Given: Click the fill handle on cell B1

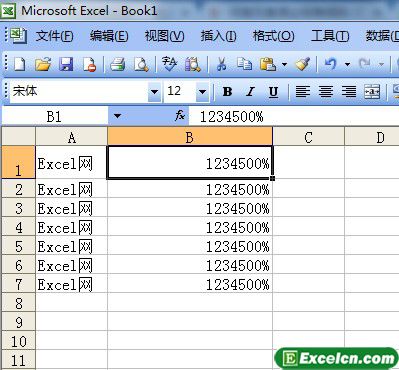Looking at the screenshot, I should point(273,178).
